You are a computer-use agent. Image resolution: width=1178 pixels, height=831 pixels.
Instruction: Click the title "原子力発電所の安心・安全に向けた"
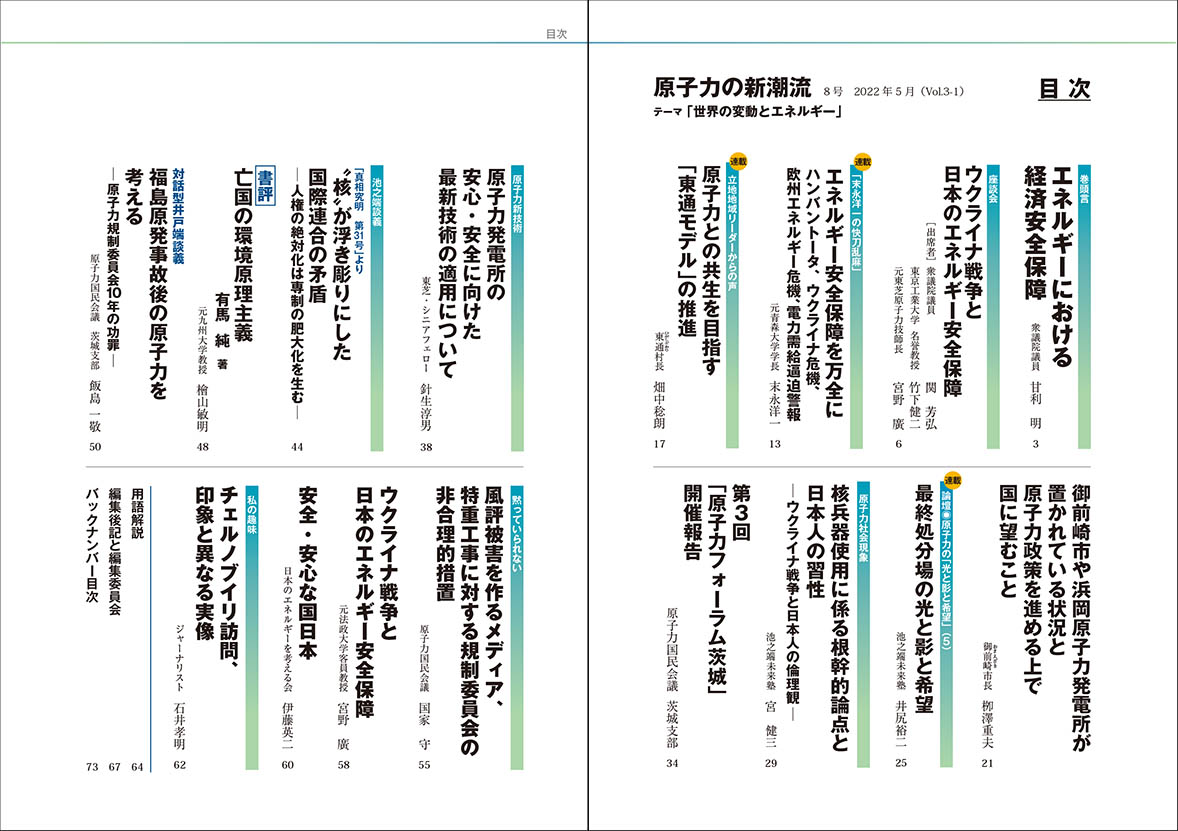click(485, 253)
